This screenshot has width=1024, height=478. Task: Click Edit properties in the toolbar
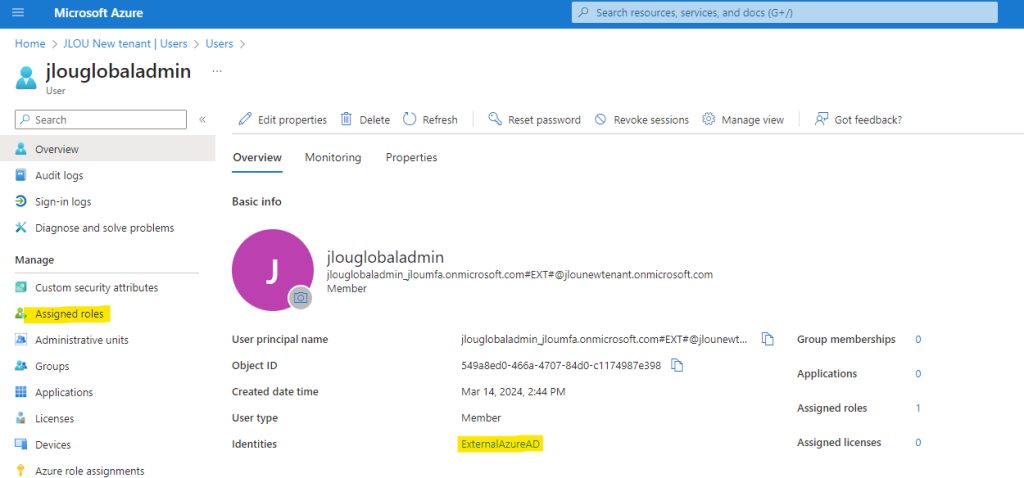click(x=292, y=120)
